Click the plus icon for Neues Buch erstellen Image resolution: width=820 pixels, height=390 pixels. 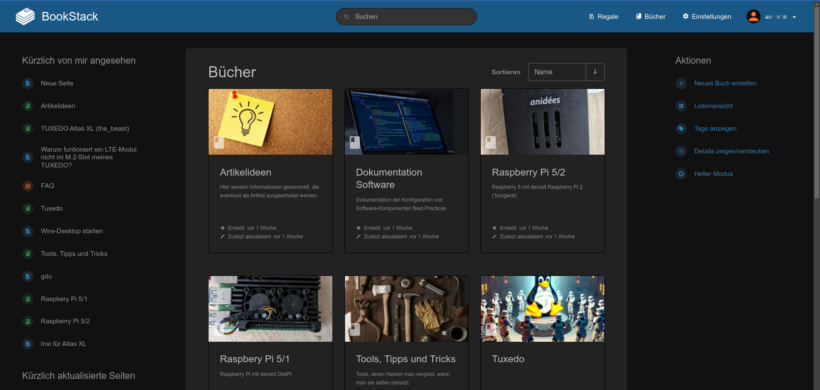coord(681,83)
